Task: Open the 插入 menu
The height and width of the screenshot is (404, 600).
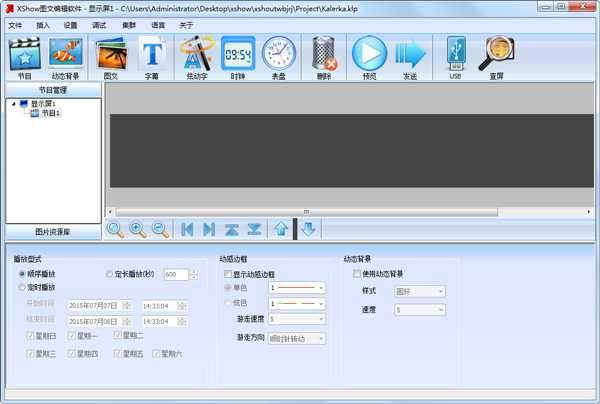Action: 43,25
